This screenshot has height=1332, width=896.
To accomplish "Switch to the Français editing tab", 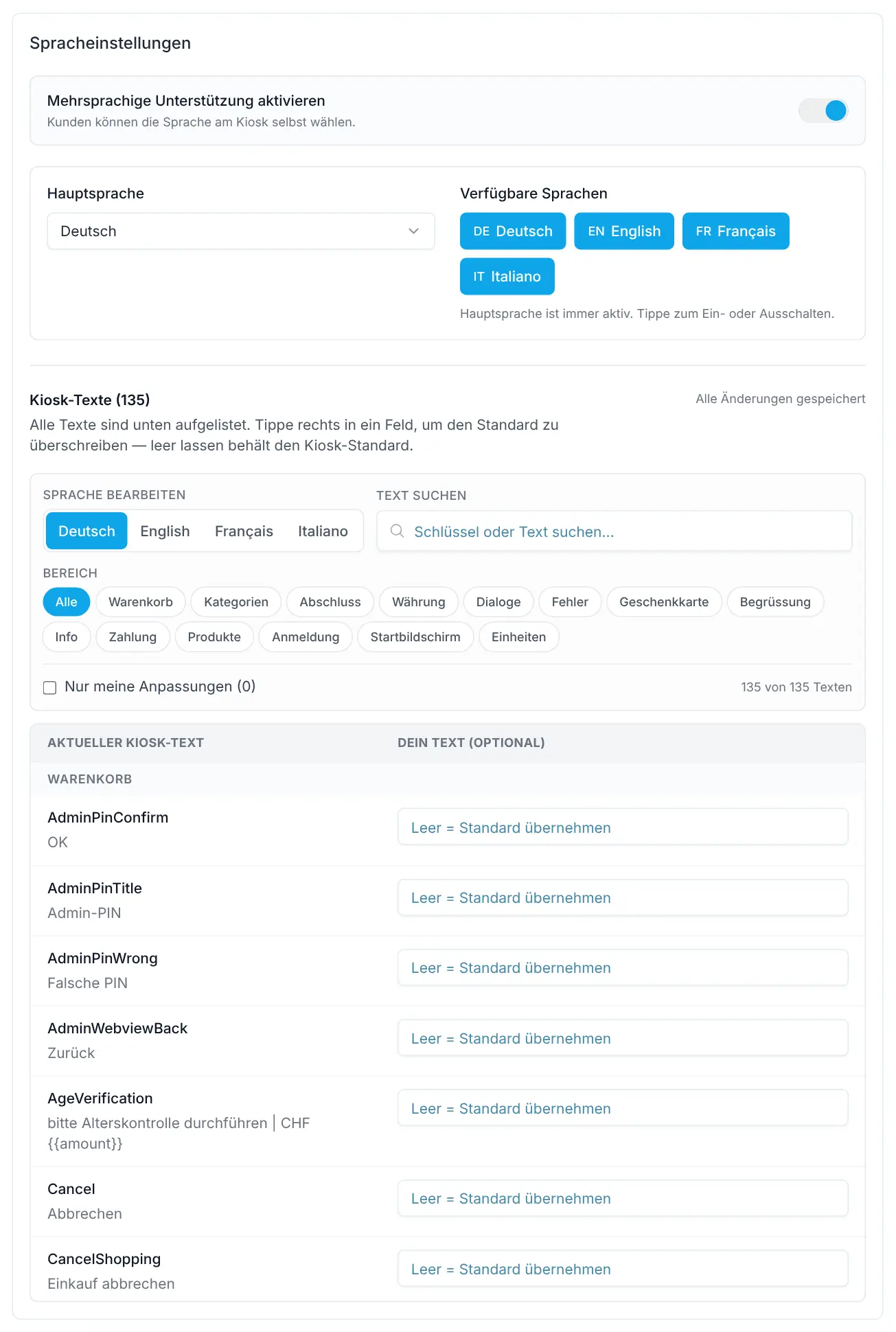I will pyautogui.click(x=244, y=531).
